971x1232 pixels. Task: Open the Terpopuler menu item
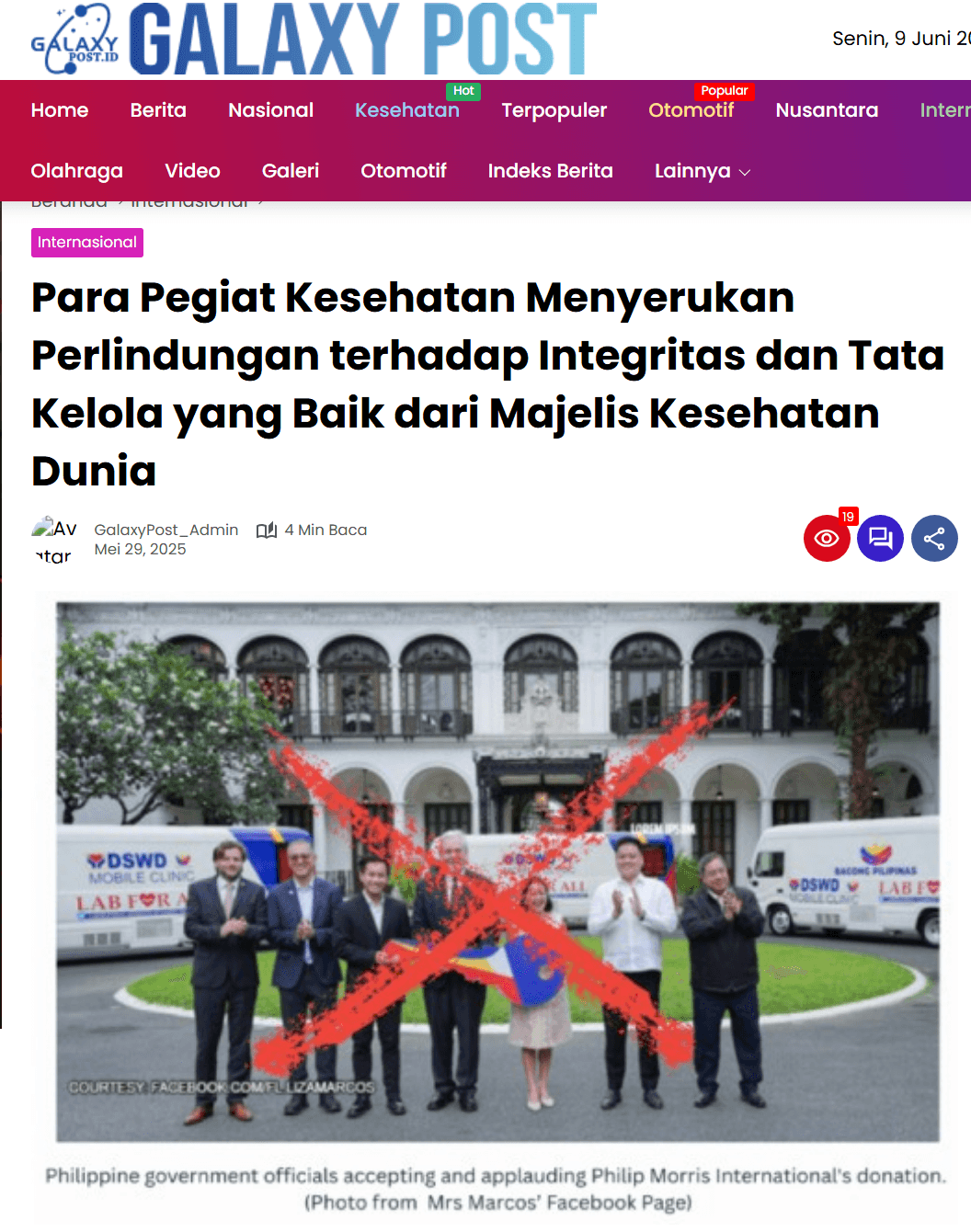tap(554, 110)
